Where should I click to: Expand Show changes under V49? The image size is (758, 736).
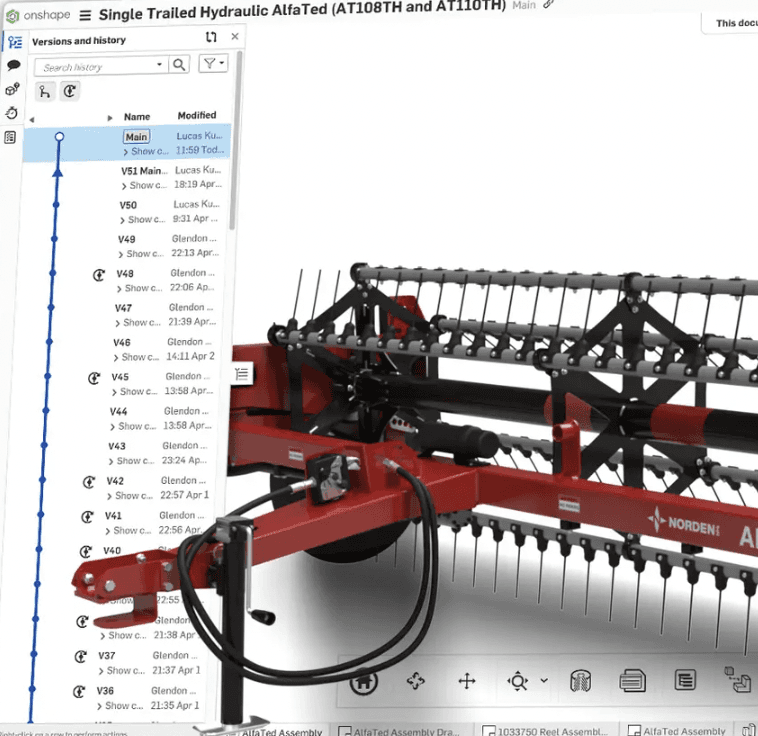(x=141, y=254)
